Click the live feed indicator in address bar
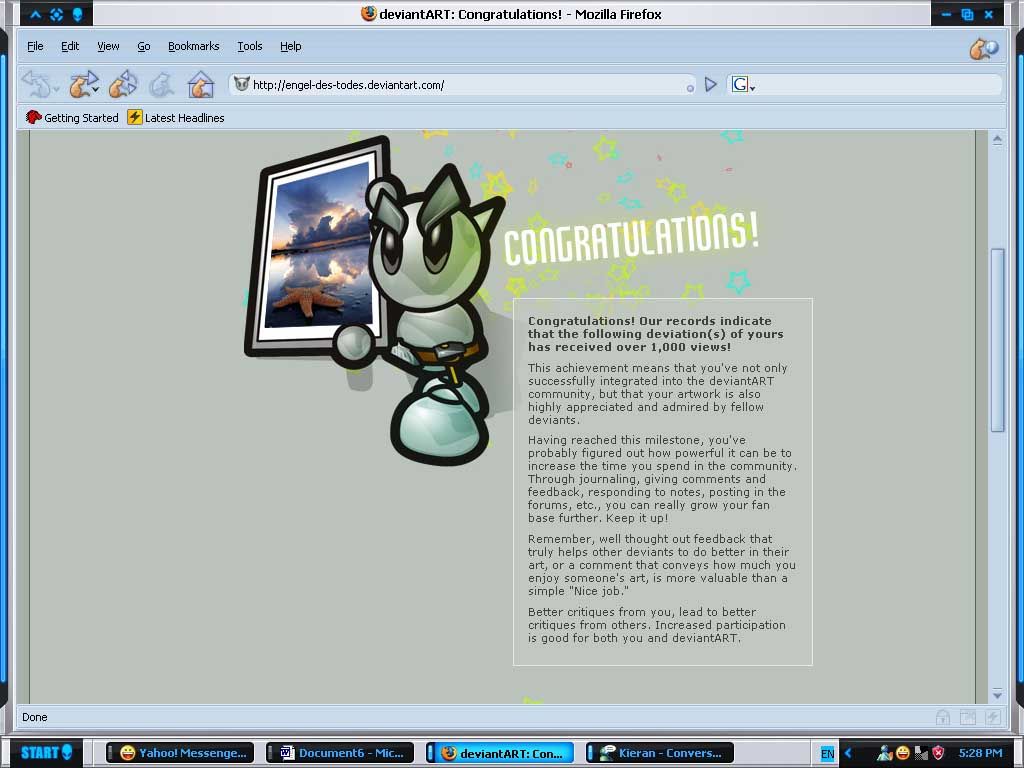The width and height of the screenshot is (1024, 768). point(690,88)
